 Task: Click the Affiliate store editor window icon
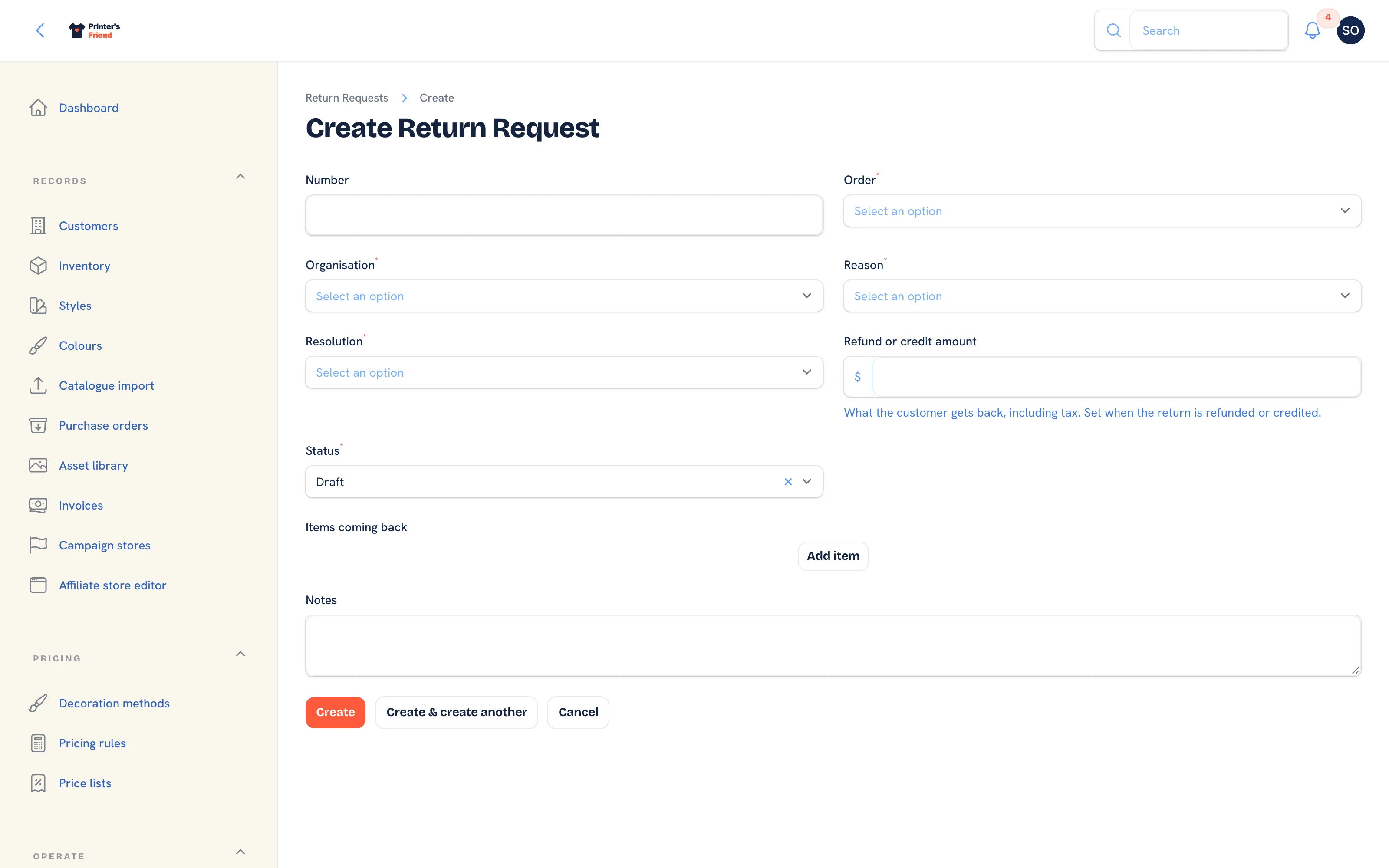click(x=38, y=585)
